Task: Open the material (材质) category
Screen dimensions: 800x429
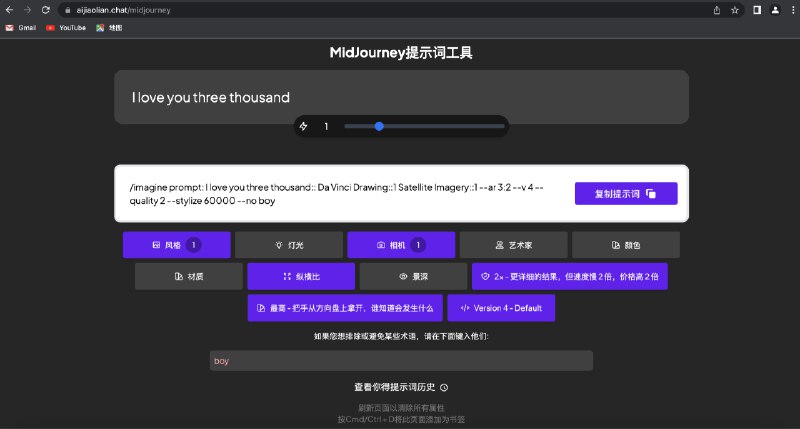Action: (x=189, y=276)
